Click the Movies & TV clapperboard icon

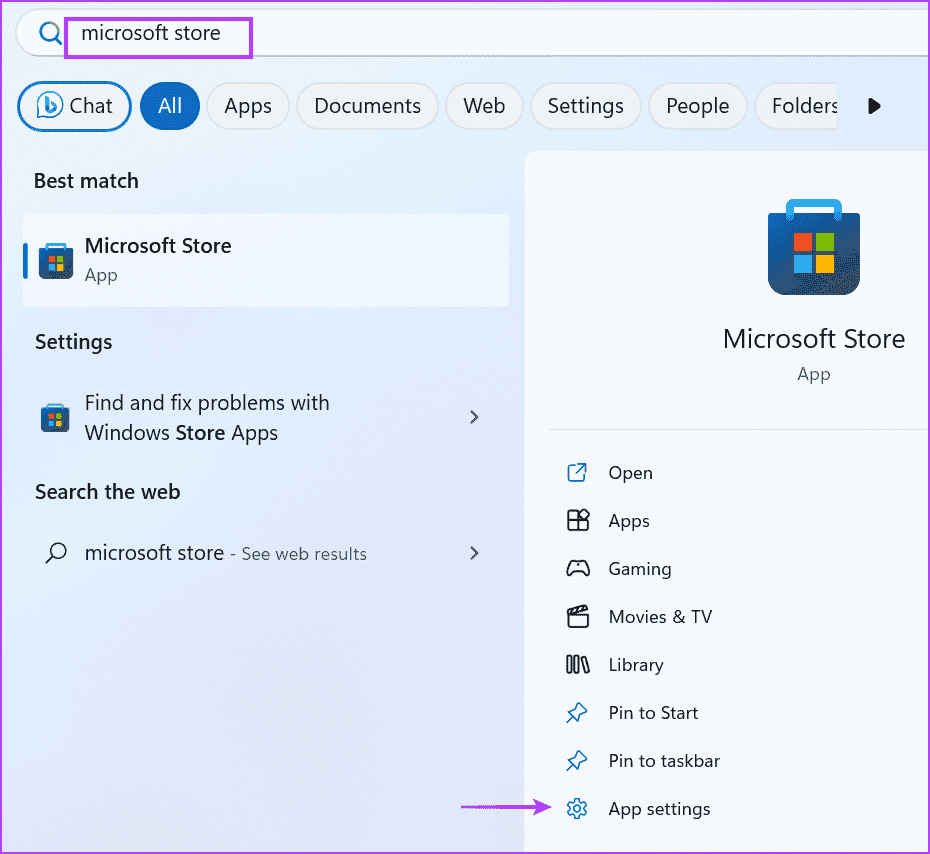coord(578,616)
